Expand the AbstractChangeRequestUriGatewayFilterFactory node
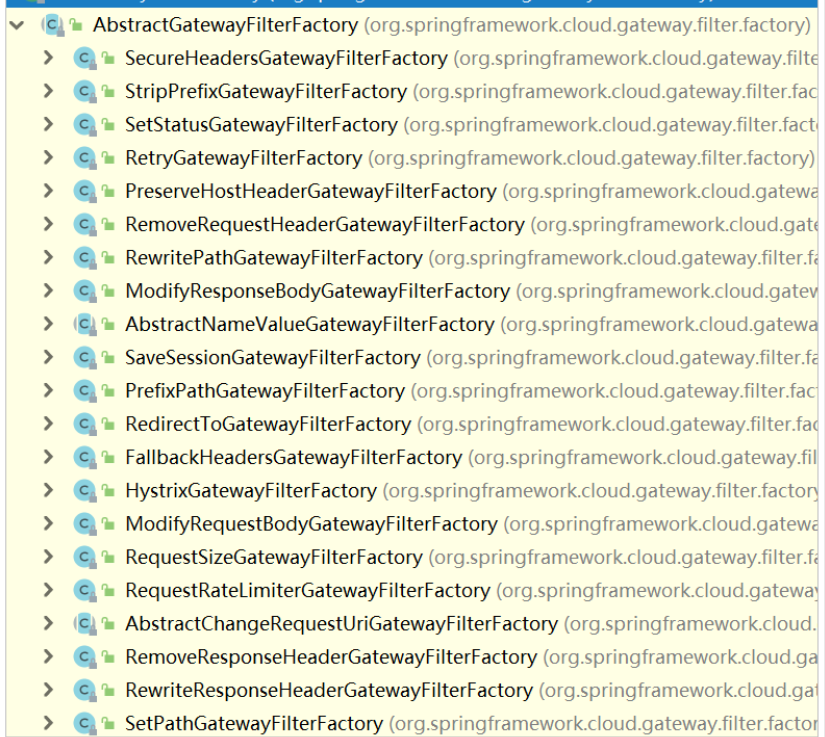Screen dimensions: 825x737 [48, 623]
